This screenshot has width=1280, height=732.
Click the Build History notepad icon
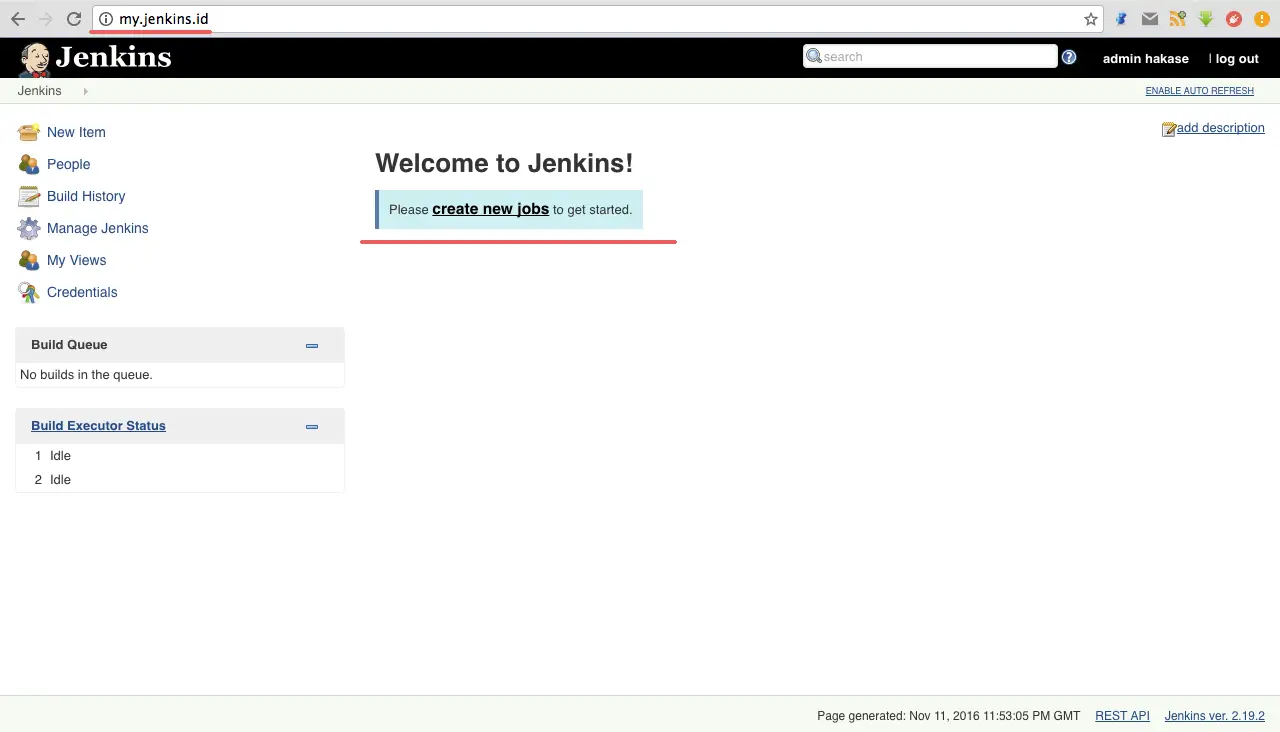tap(28, 196)
